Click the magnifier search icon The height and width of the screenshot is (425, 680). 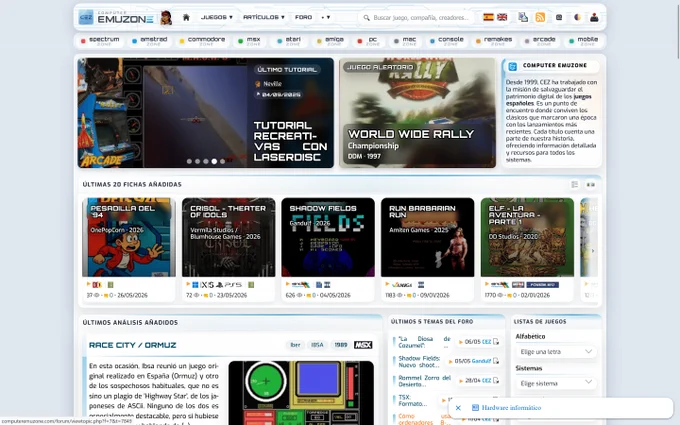click(366, 18)
